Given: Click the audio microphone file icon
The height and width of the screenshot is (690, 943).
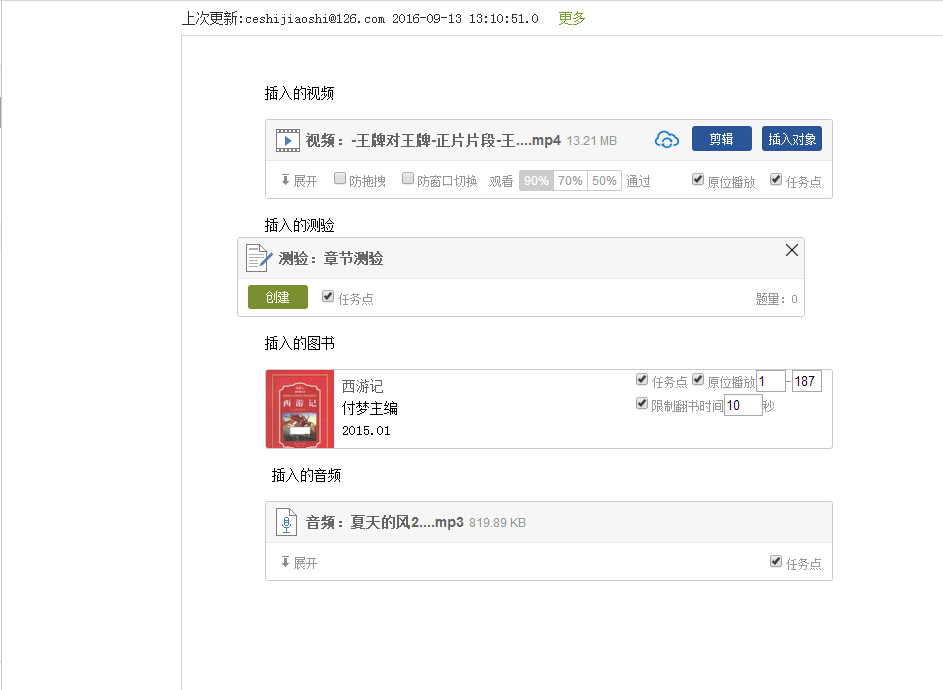Looking at the screenshot, I should coord(286,522).
